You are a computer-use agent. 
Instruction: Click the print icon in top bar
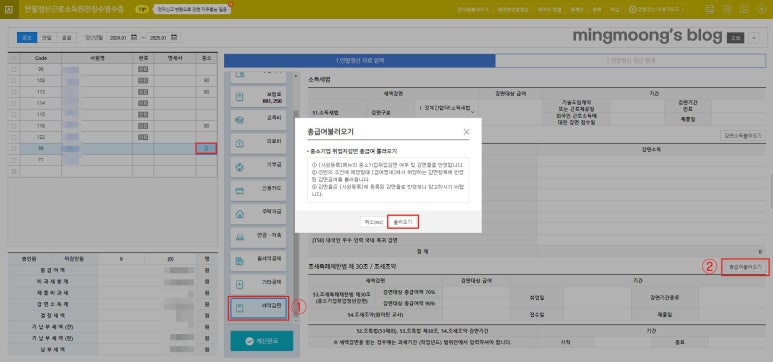point(709,9)
